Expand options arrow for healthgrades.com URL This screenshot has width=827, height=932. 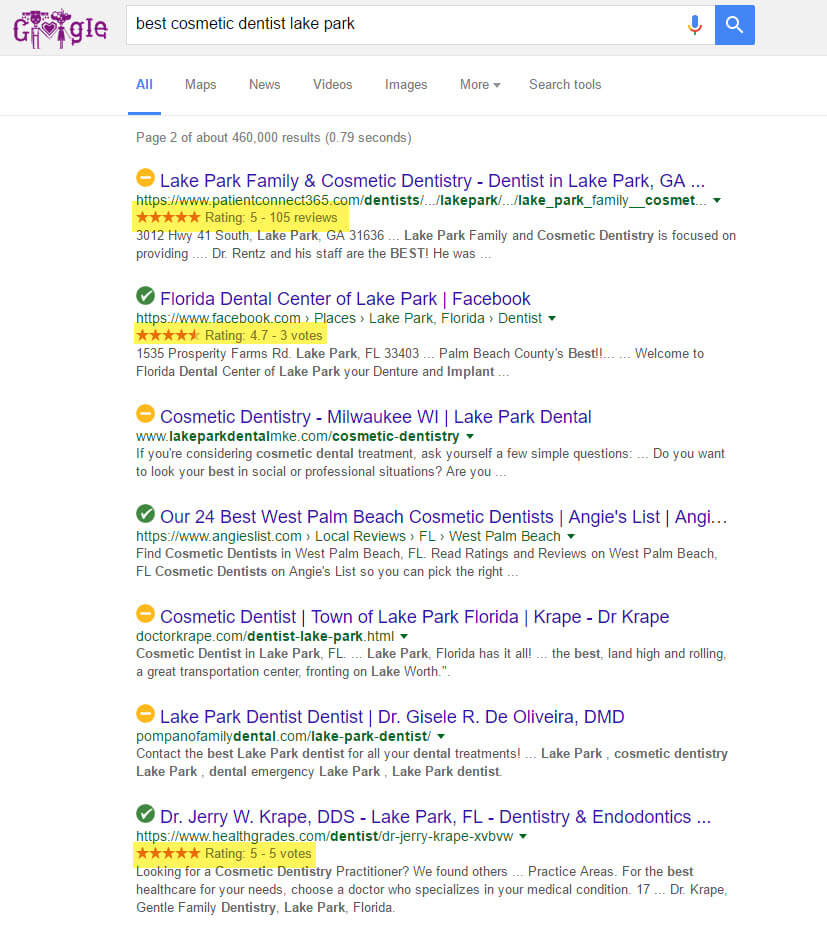[523, 836]
